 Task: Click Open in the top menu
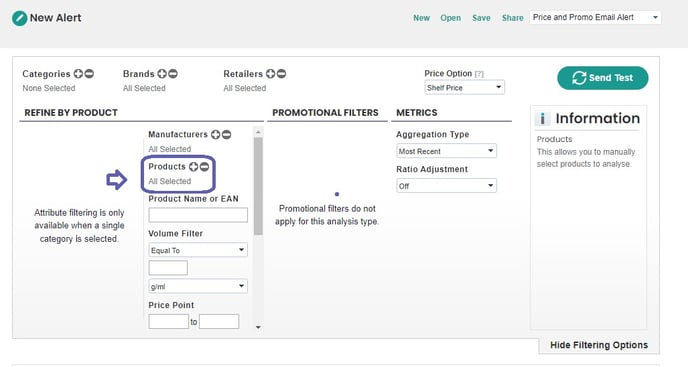(451, 18)
